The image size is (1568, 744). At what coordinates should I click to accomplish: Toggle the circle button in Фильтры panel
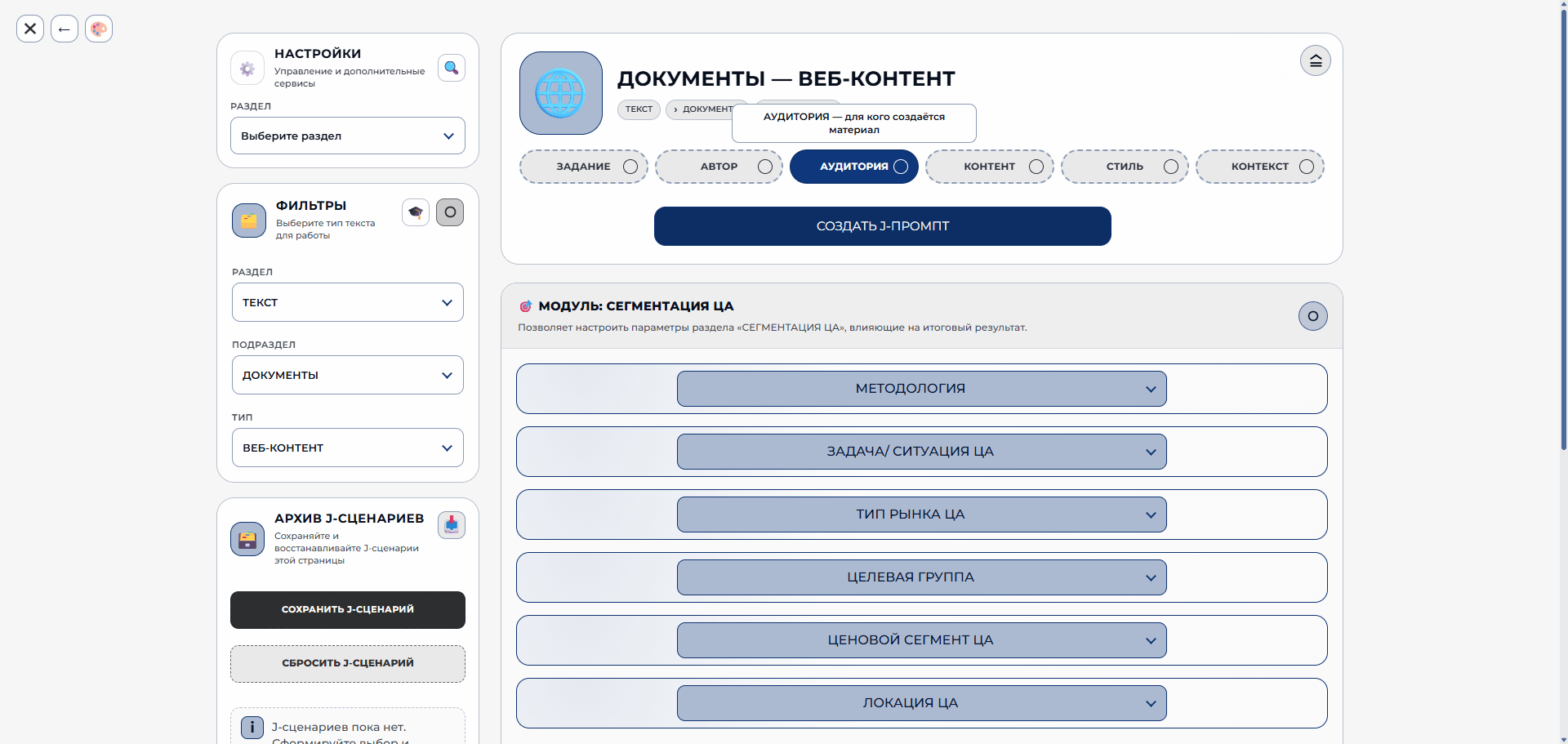coord(450,212)
